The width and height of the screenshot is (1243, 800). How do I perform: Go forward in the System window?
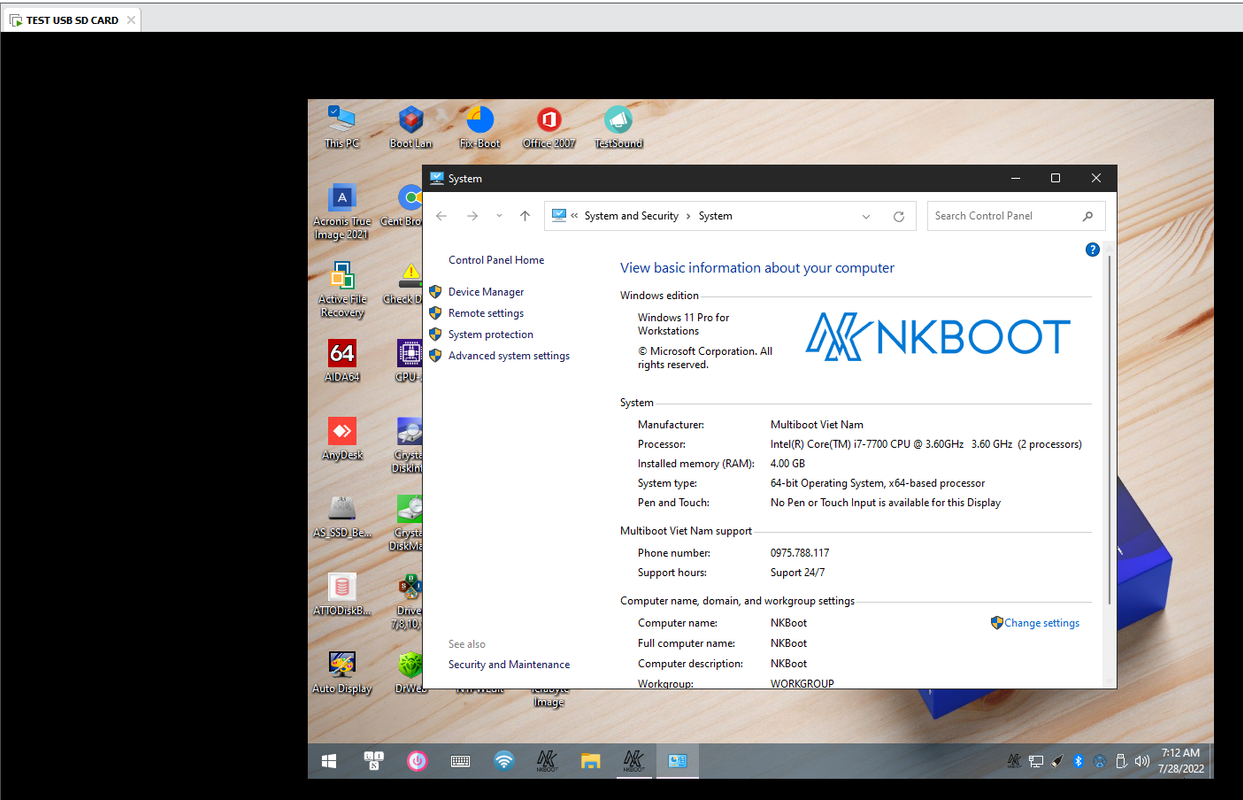point(472,216)
